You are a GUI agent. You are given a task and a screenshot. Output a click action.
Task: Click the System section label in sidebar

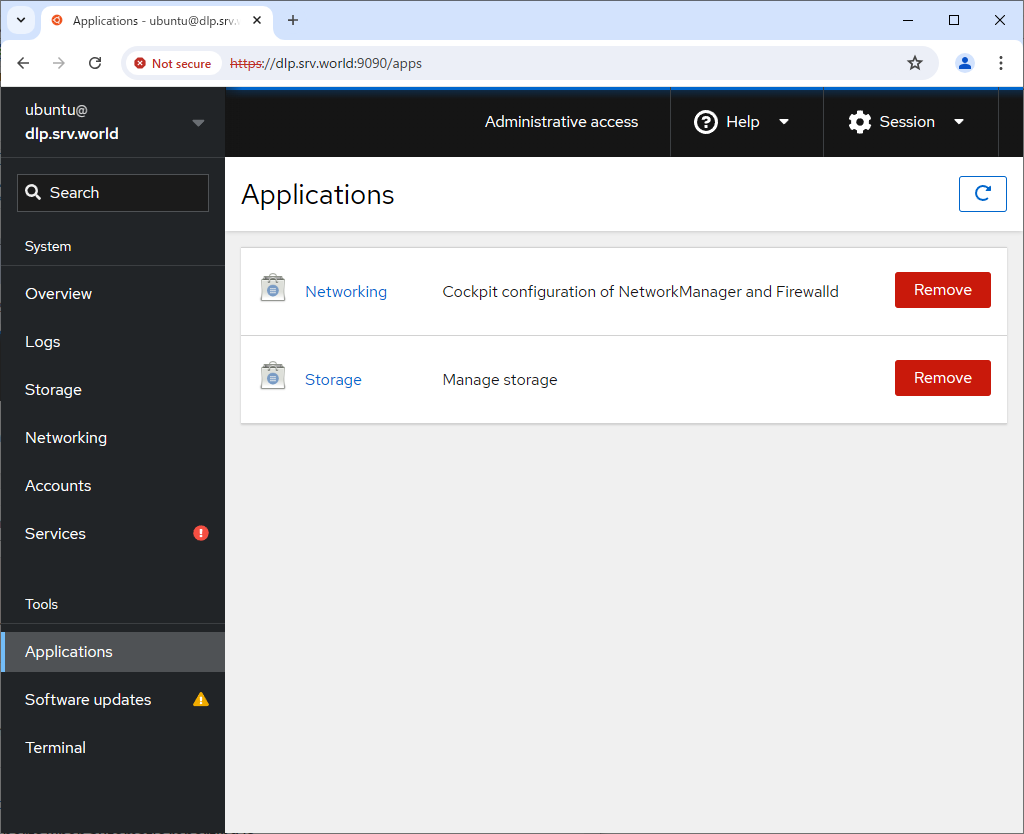[48, 246]
